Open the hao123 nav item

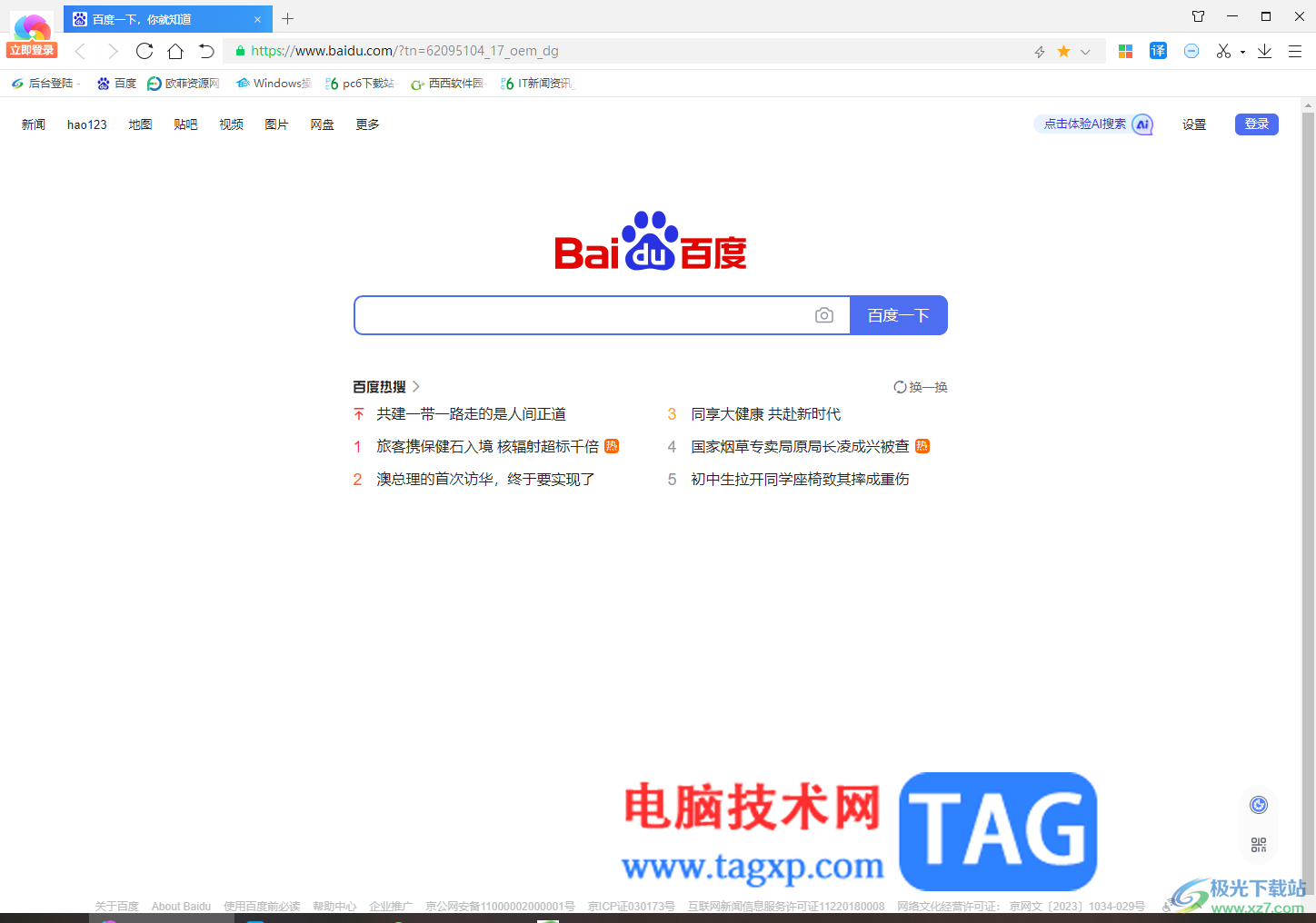click(86, 124)
